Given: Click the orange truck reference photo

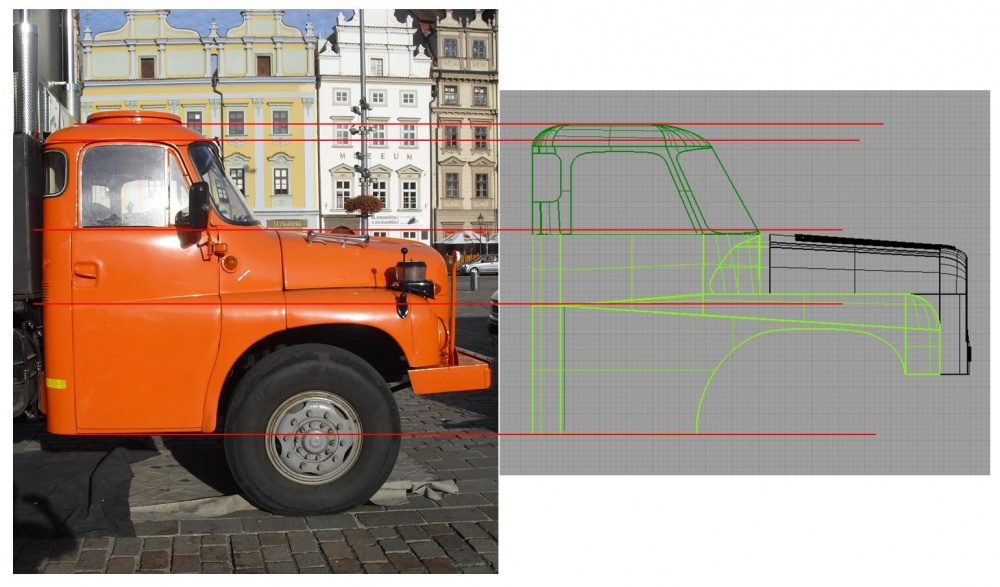Looking at the screenshot, I should pyautogui.click(x=255, y=291).
